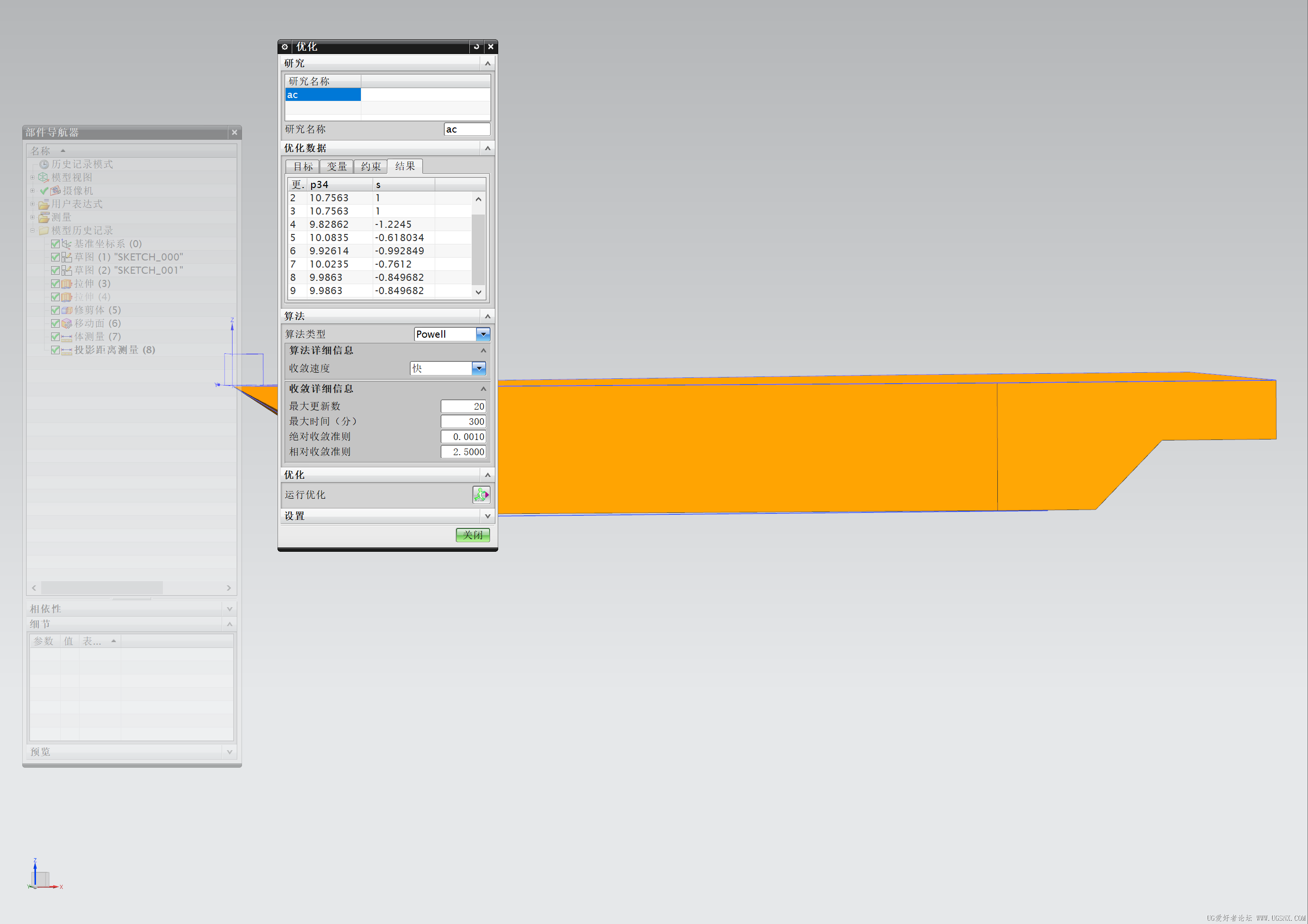Click the max update count field showing 20

pos(463,406)
